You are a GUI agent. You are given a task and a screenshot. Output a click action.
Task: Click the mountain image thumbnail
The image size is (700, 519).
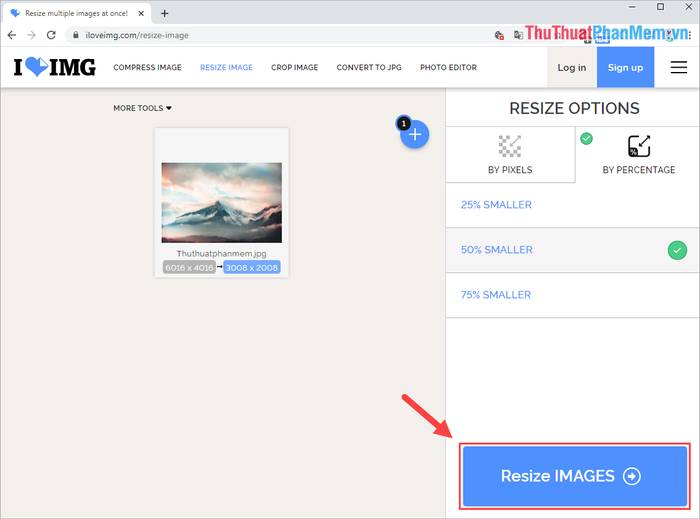click(x=221, y=203)
